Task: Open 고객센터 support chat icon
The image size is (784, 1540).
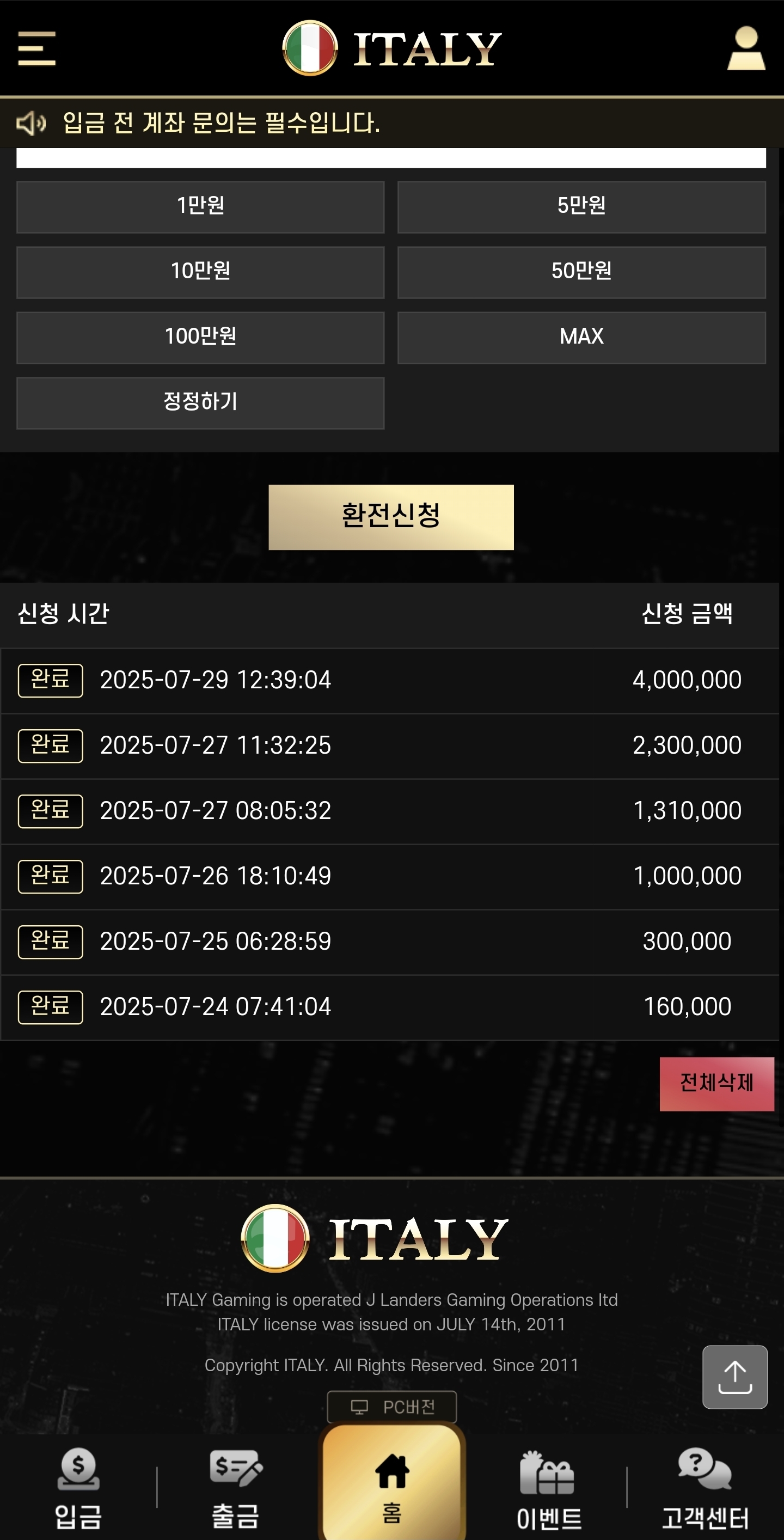Action: [705, 1488]
